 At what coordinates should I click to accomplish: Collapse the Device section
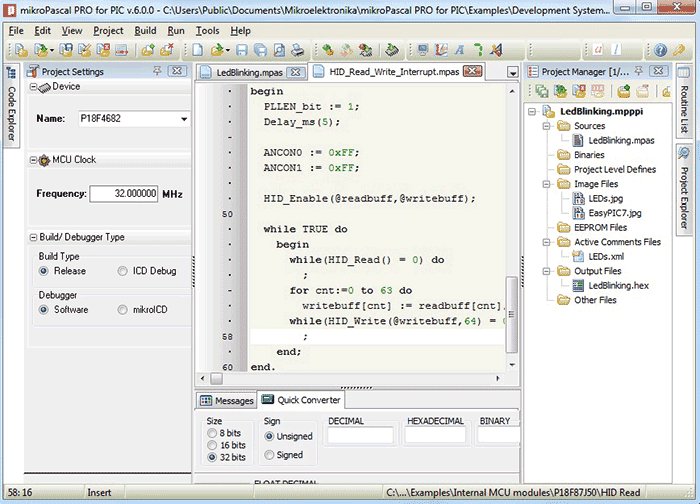point(33,87)
